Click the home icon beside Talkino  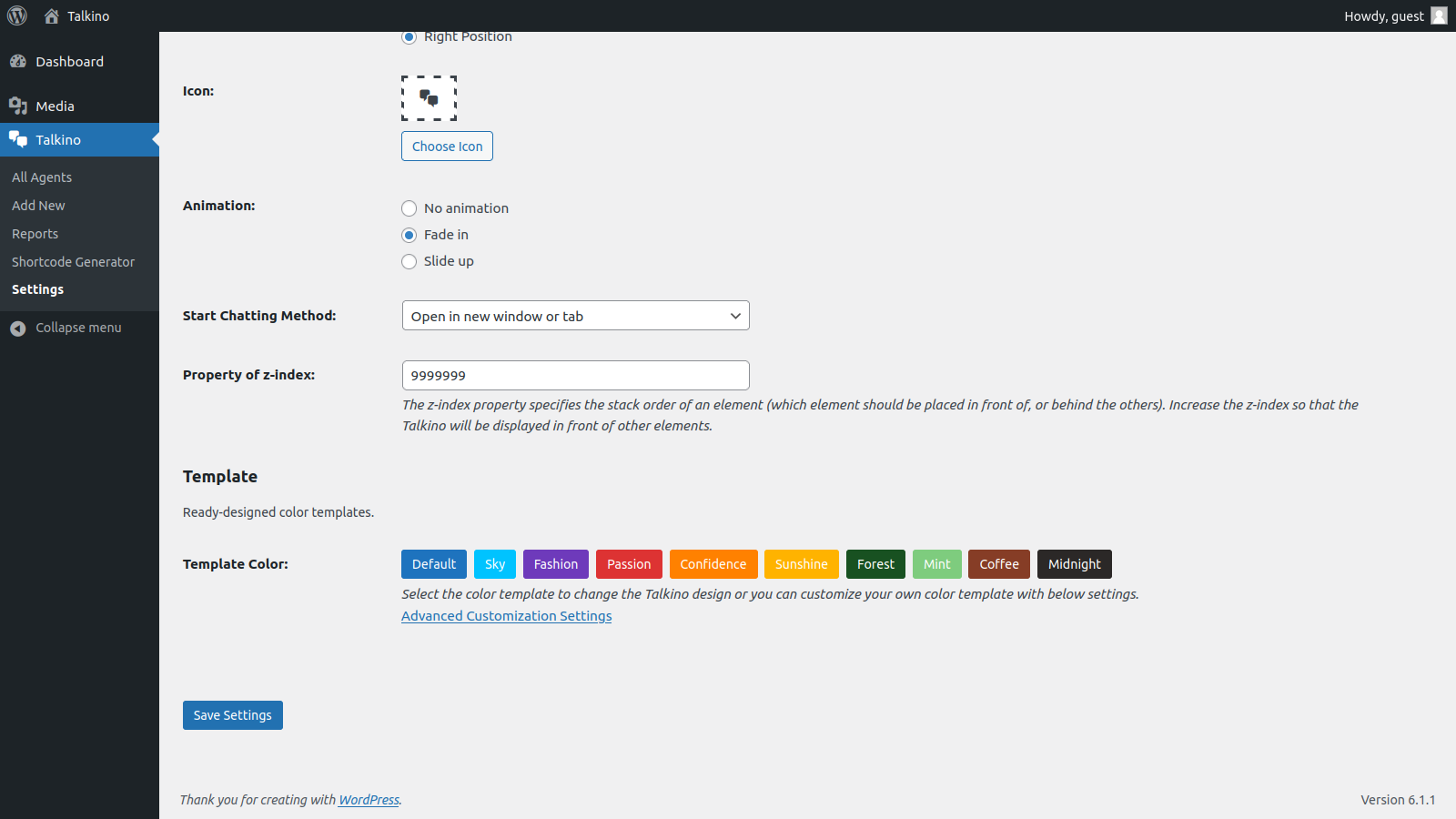point(51,15)
